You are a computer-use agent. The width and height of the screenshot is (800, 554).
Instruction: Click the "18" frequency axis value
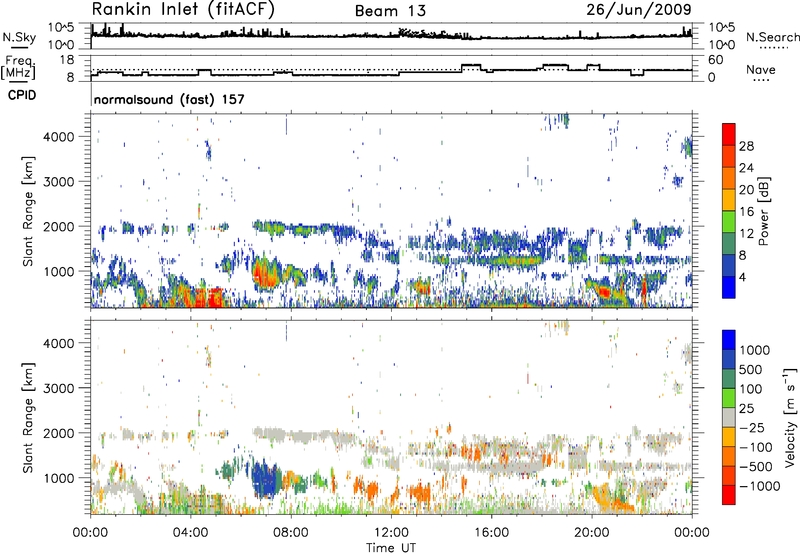[x=67, y=60]
